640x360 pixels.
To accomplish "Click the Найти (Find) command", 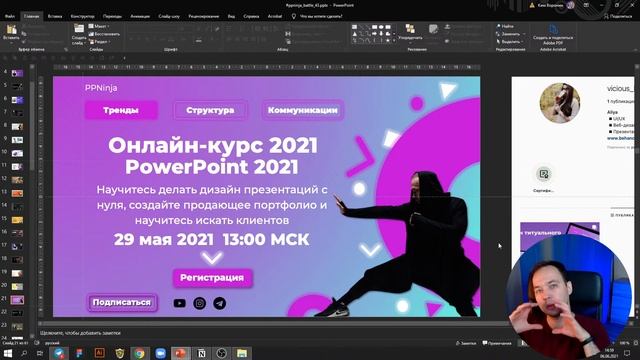I will pyautogui.click(x=505, y=26).
